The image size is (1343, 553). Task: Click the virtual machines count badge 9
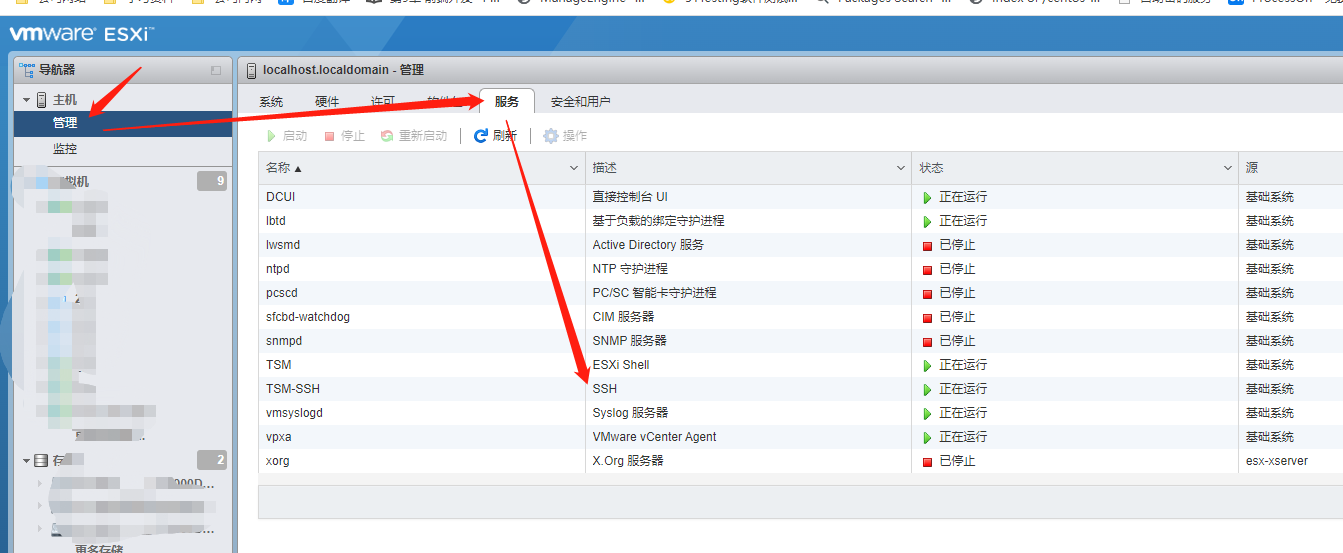tap(212, 181)
